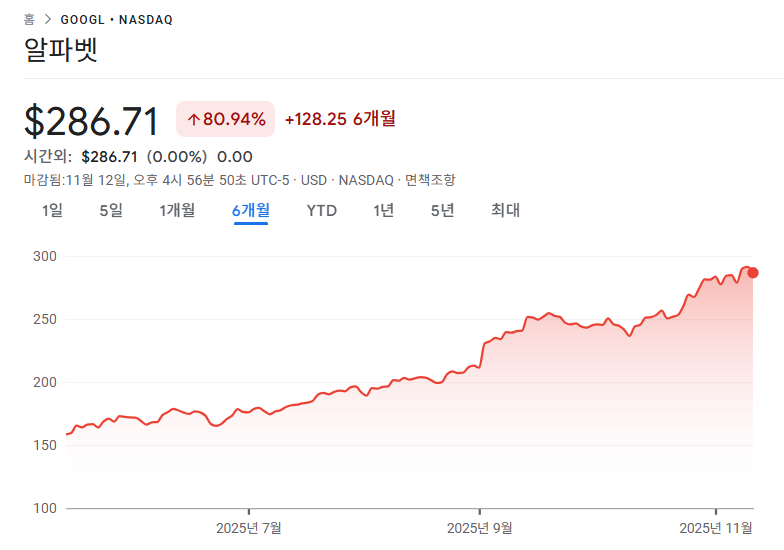
Task: Click the 2025년 9월 x-axis label
Action: point(479,528)
